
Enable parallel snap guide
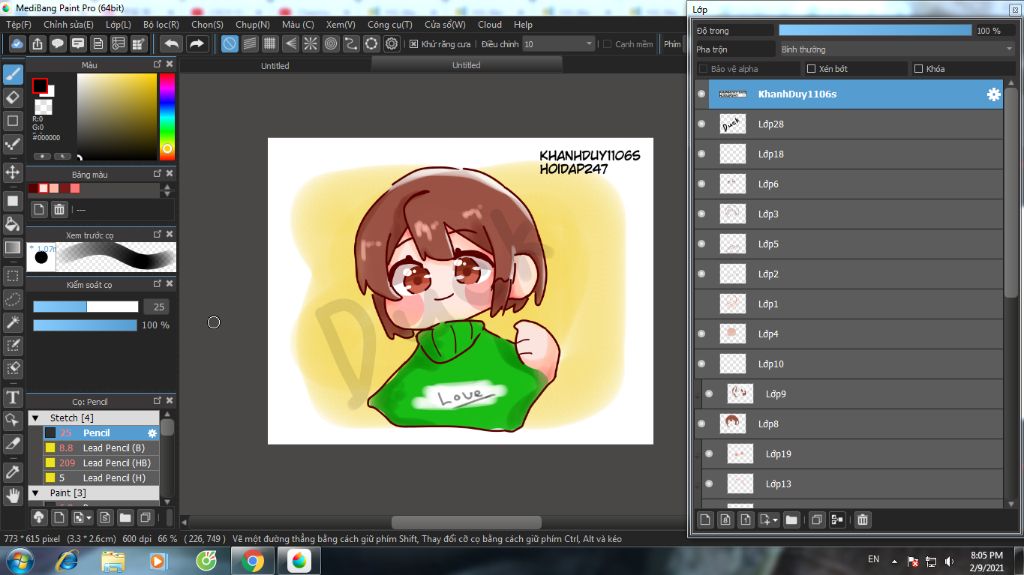coord(249,44)
